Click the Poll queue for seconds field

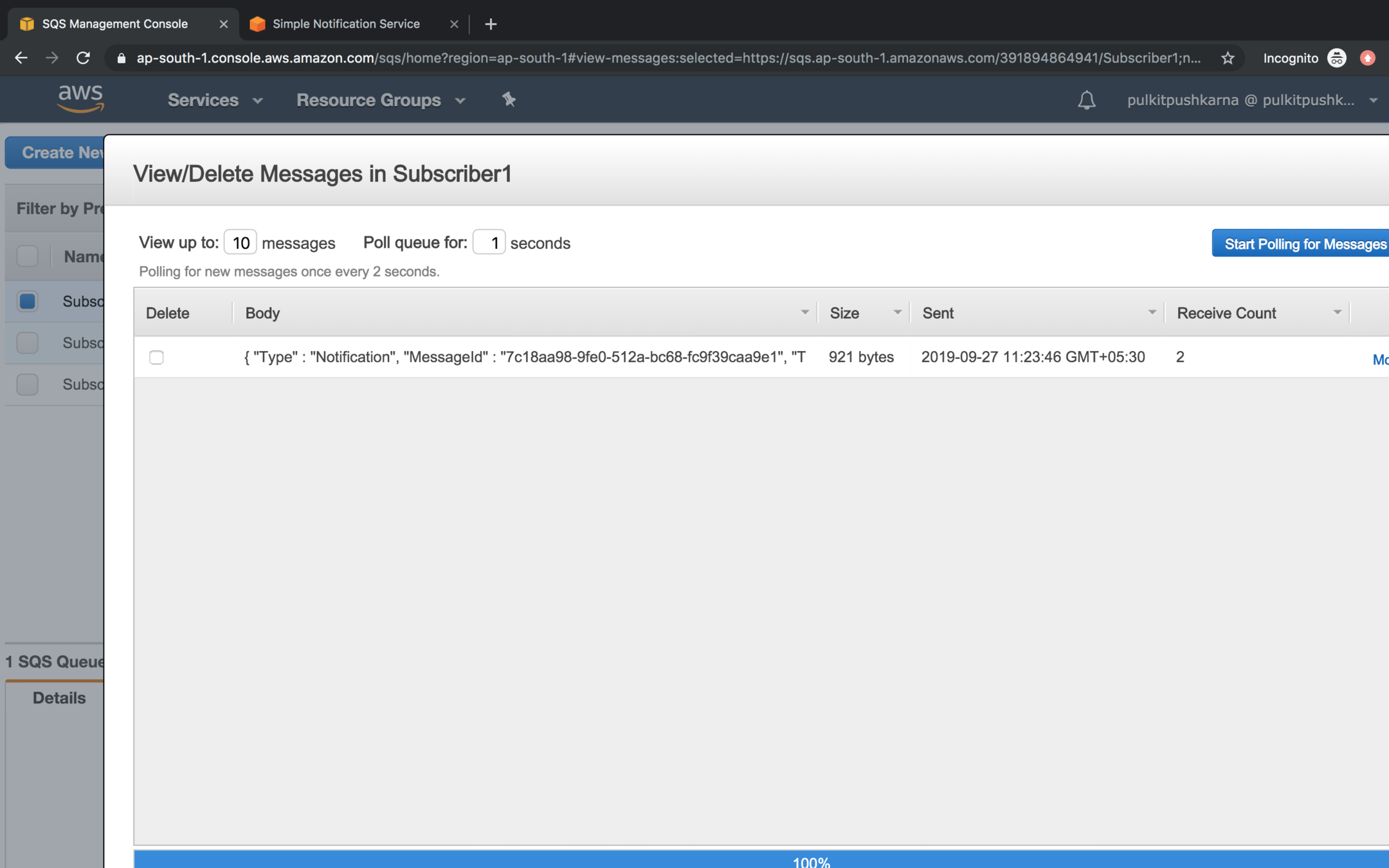point(489,242)
